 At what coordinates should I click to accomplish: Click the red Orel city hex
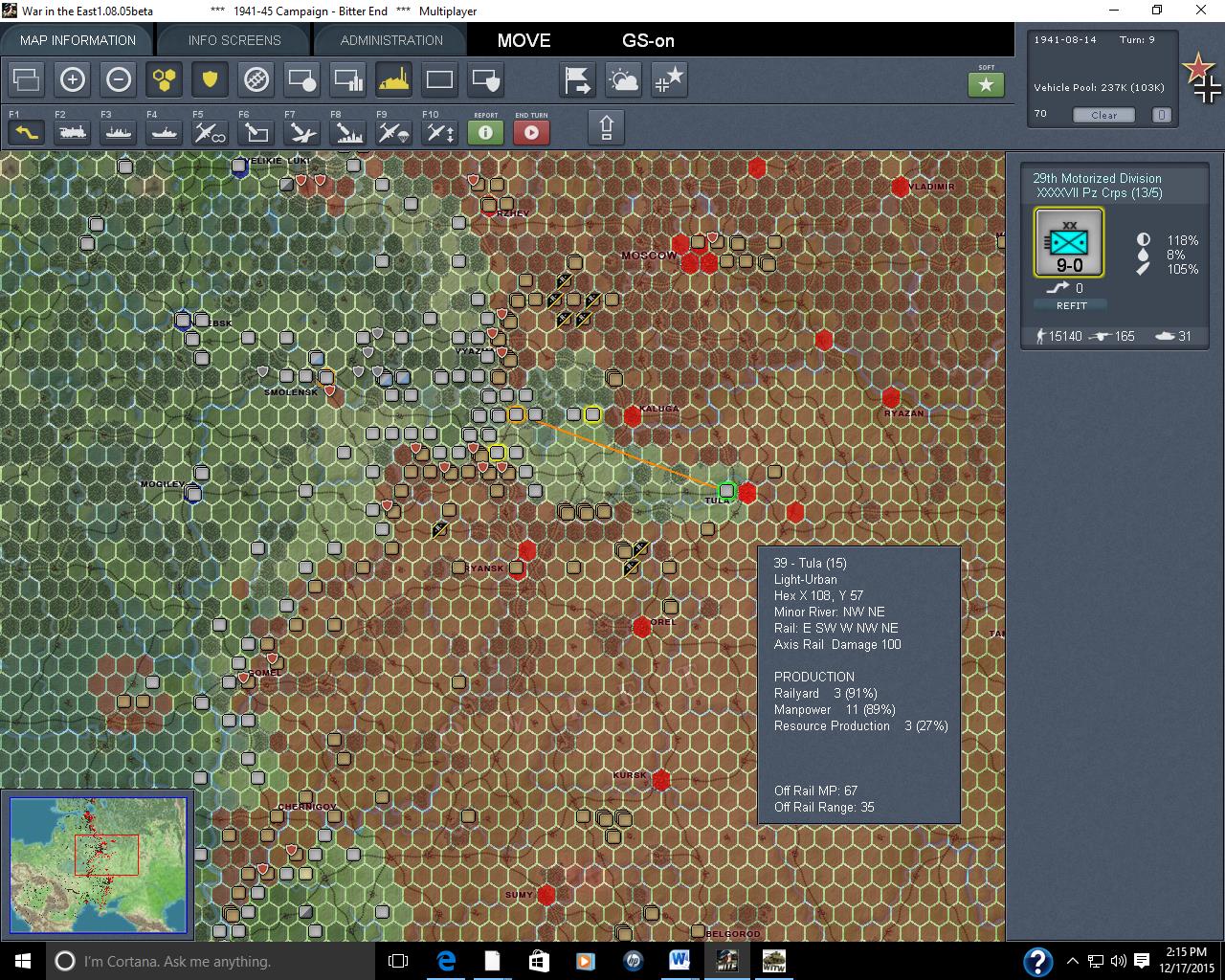click(x=641, y=627)
